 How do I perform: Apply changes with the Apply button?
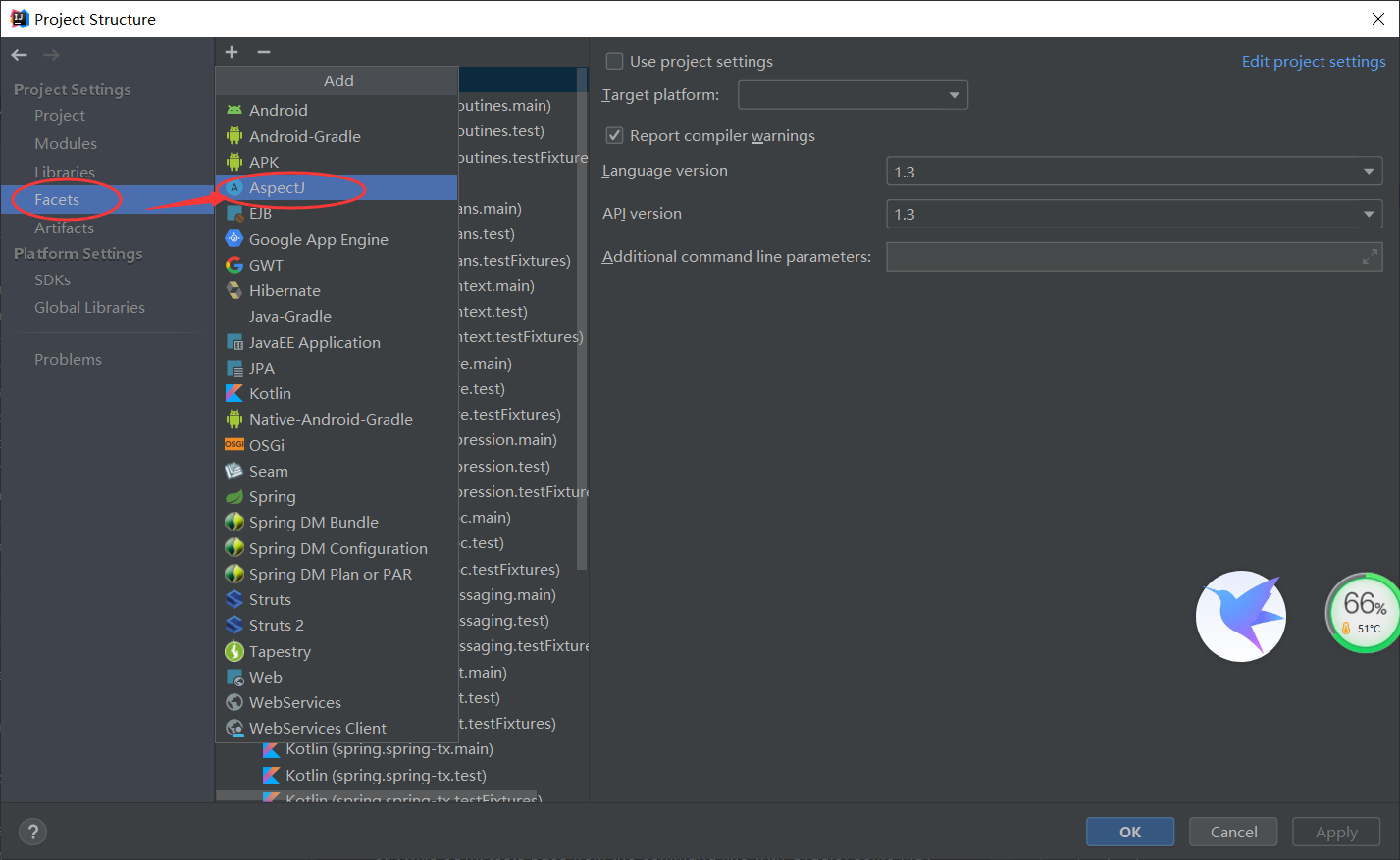tap(1335, 831)
